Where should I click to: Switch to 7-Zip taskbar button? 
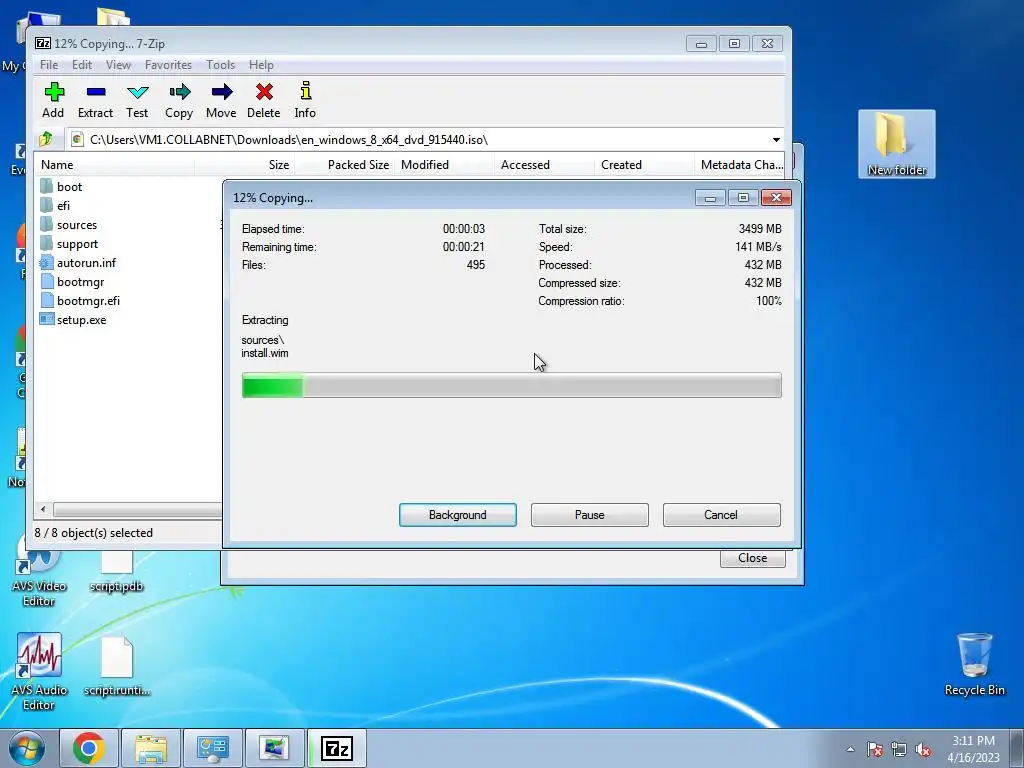tap(337, 748)
